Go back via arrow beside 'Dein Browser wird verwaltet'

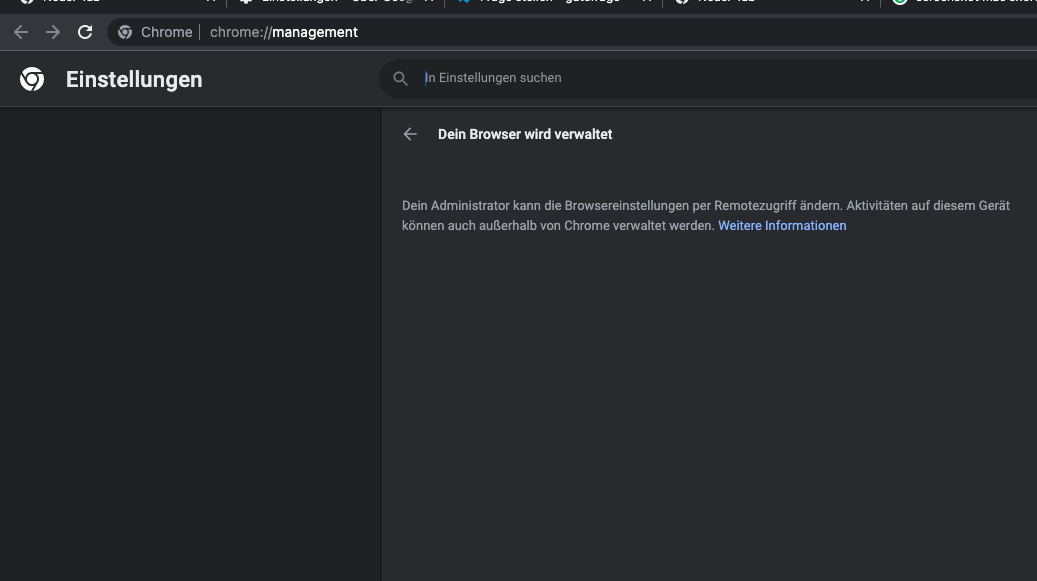click(x=410, y=134)
